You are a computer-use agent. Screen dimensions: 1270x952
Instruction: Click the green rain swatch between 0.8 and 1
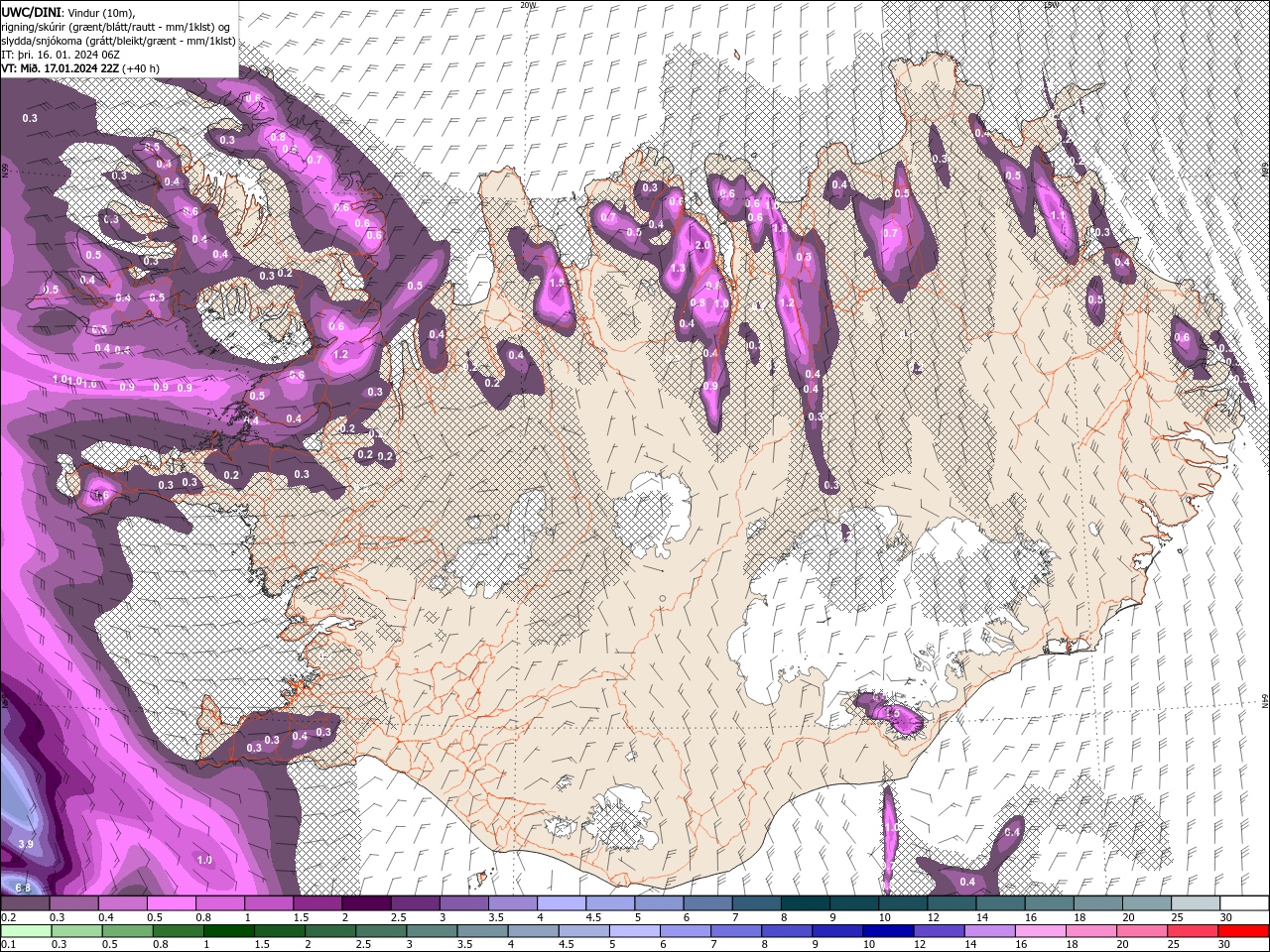178,931
